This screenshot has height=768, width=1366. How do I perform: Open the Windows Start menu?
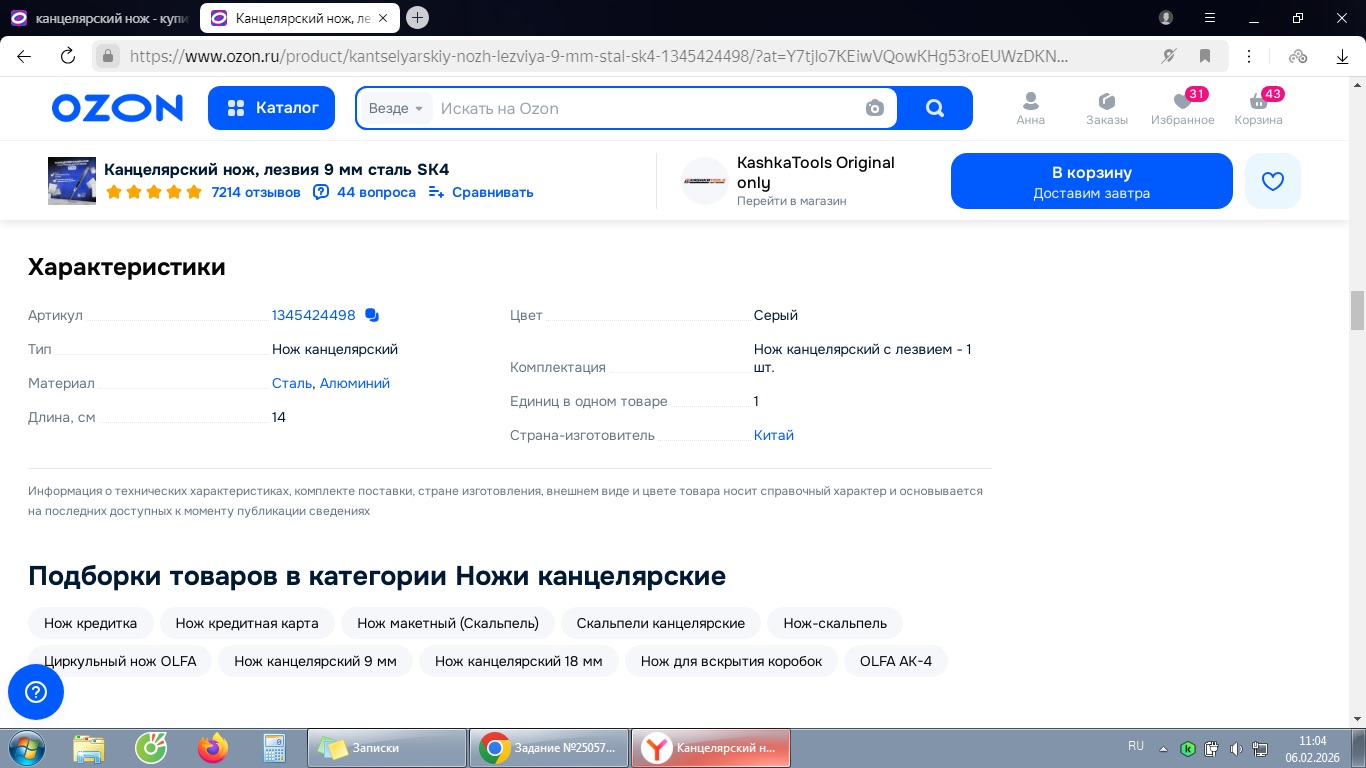(27, 748)
